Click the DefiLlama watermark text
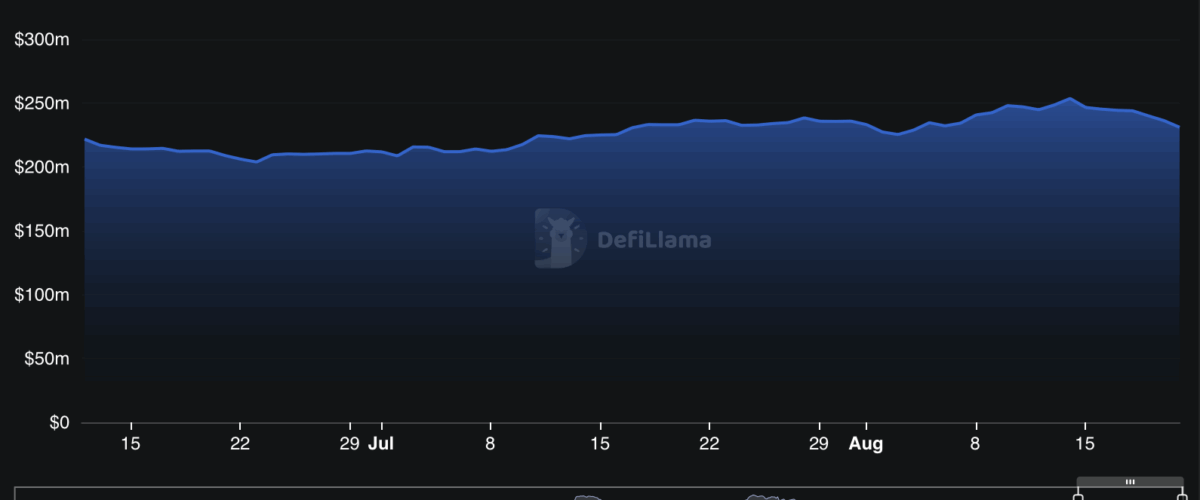 (x=654, y=240)
